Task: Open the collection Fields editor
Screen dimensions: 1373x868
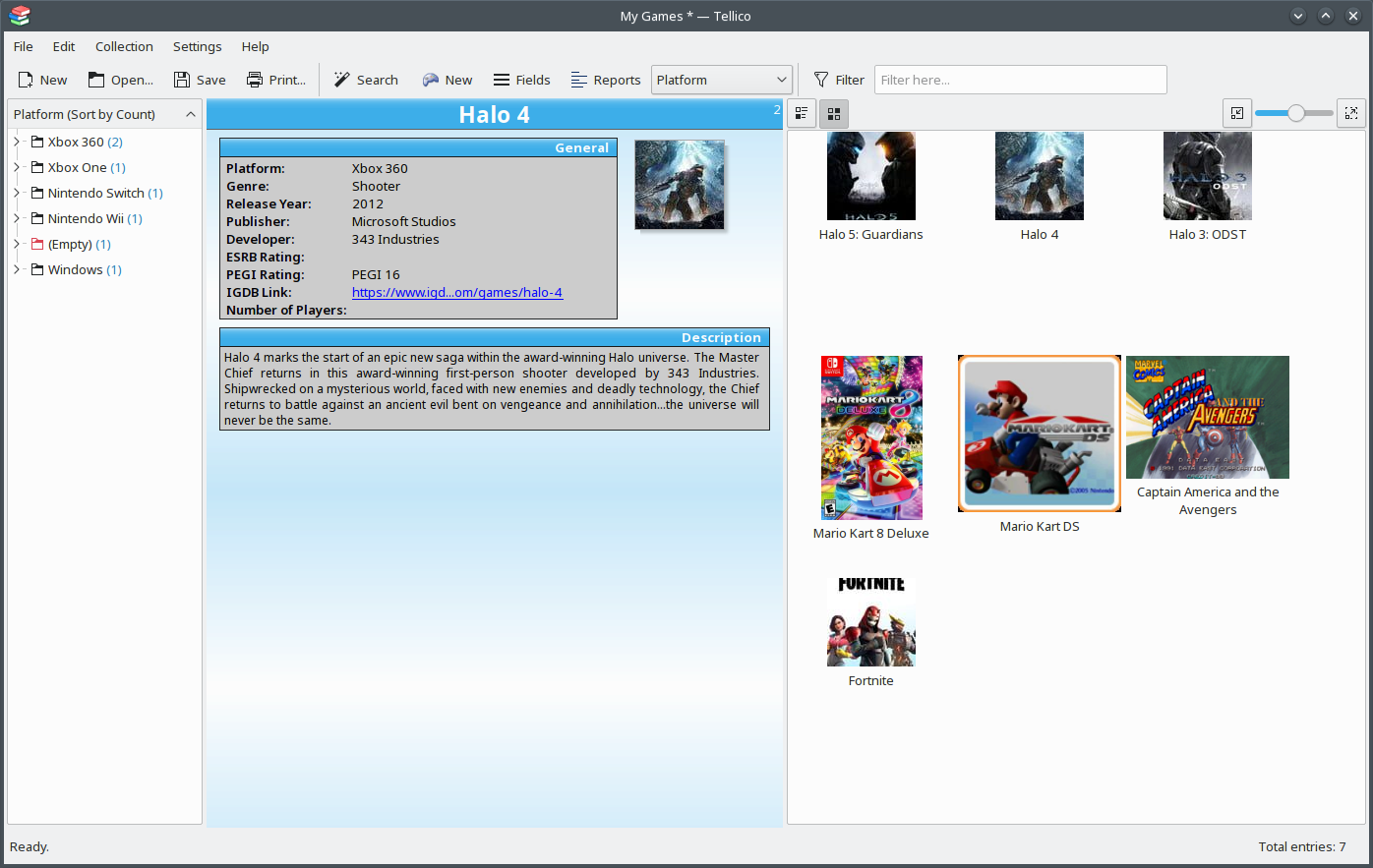Action: tap(502, 80)
